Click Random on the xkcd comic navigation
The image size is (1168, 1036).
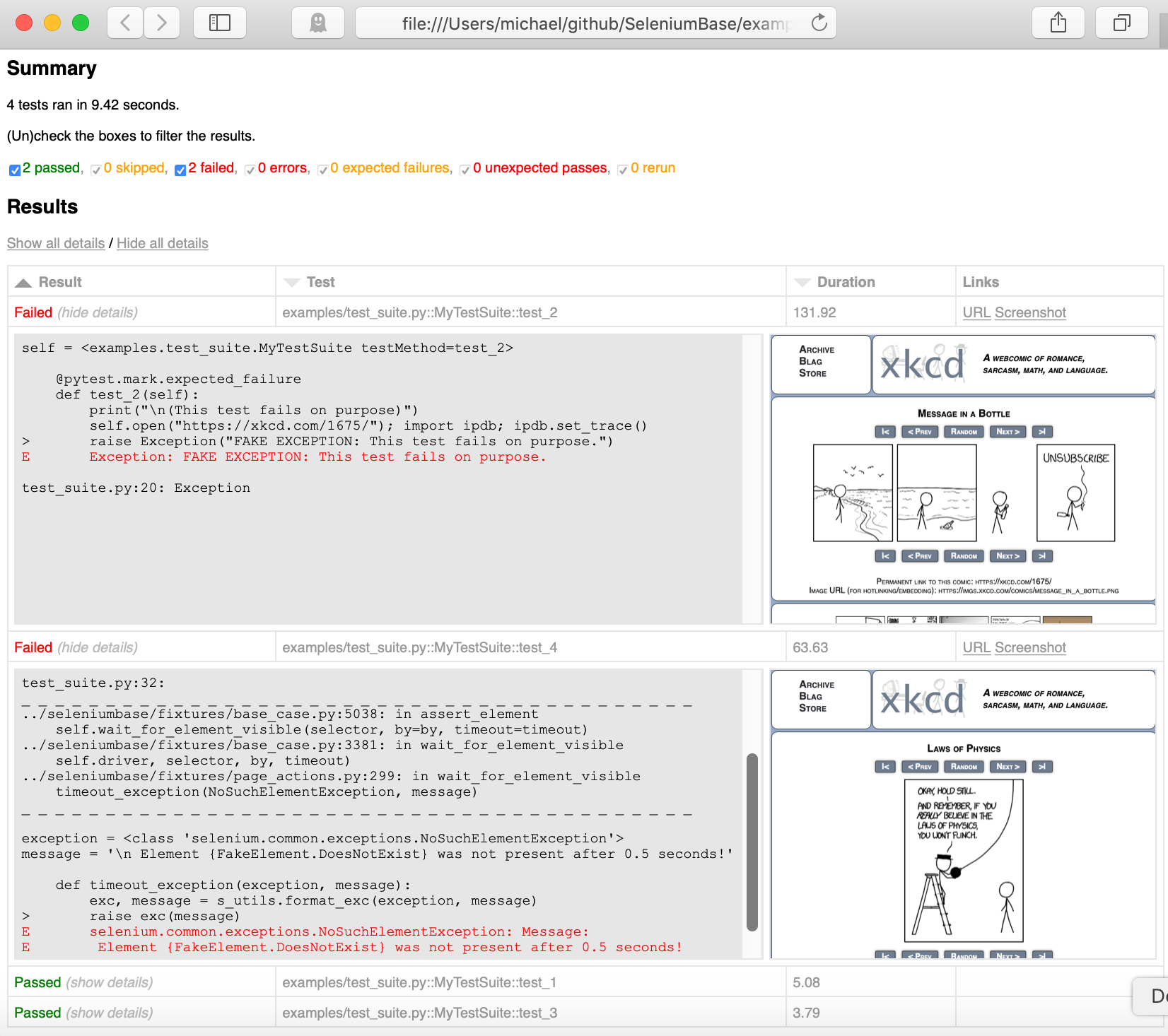pyautogui.click(x=964, y=432)
